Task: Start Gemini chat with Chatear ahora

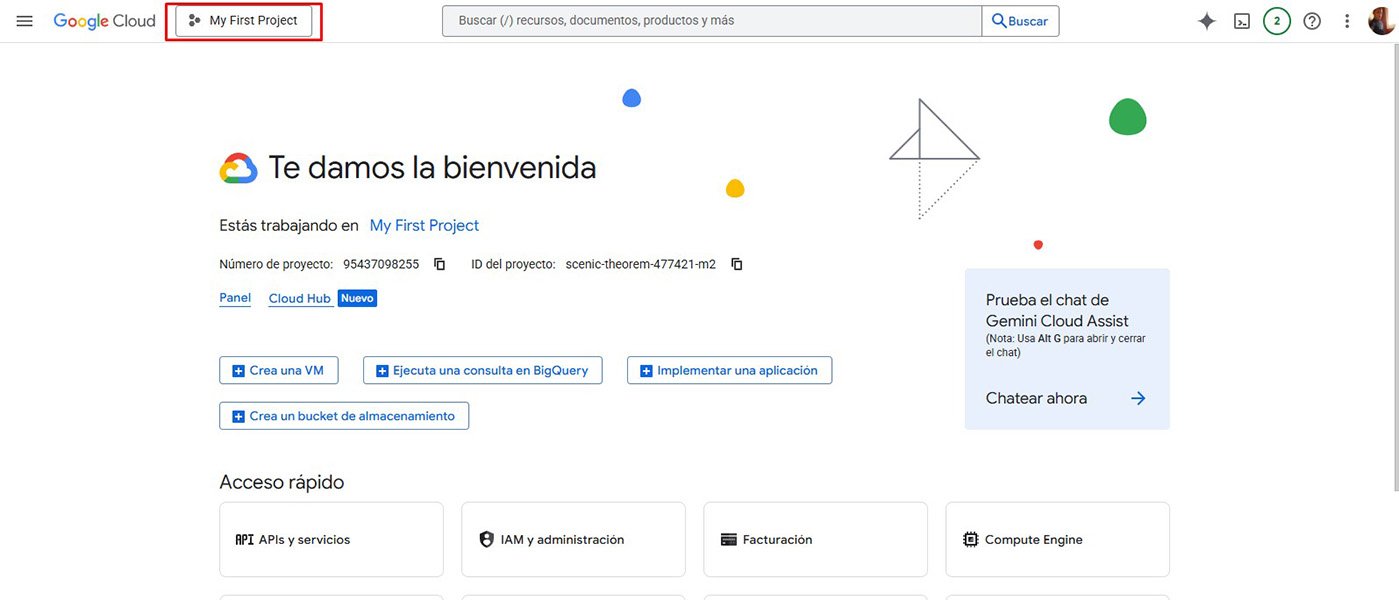Action: coord(1037,397)
